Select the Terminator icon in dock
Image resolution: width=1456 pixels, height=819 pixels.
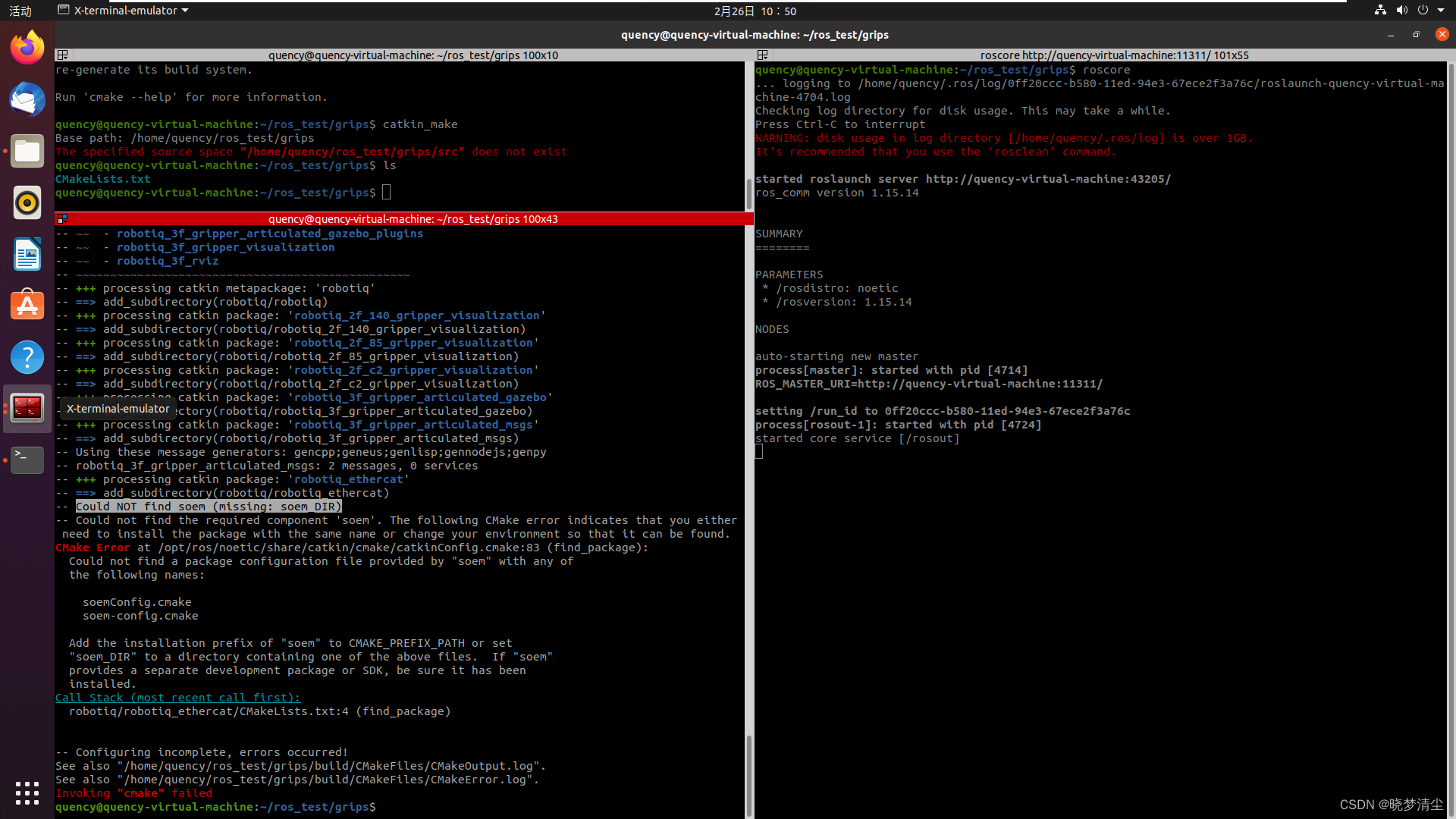27,408
